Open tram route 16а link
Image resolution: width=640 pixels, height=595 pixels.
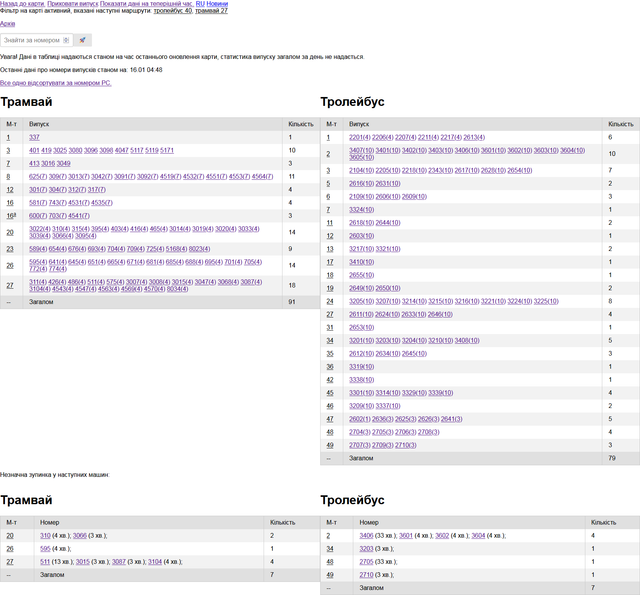click(11, 216)
